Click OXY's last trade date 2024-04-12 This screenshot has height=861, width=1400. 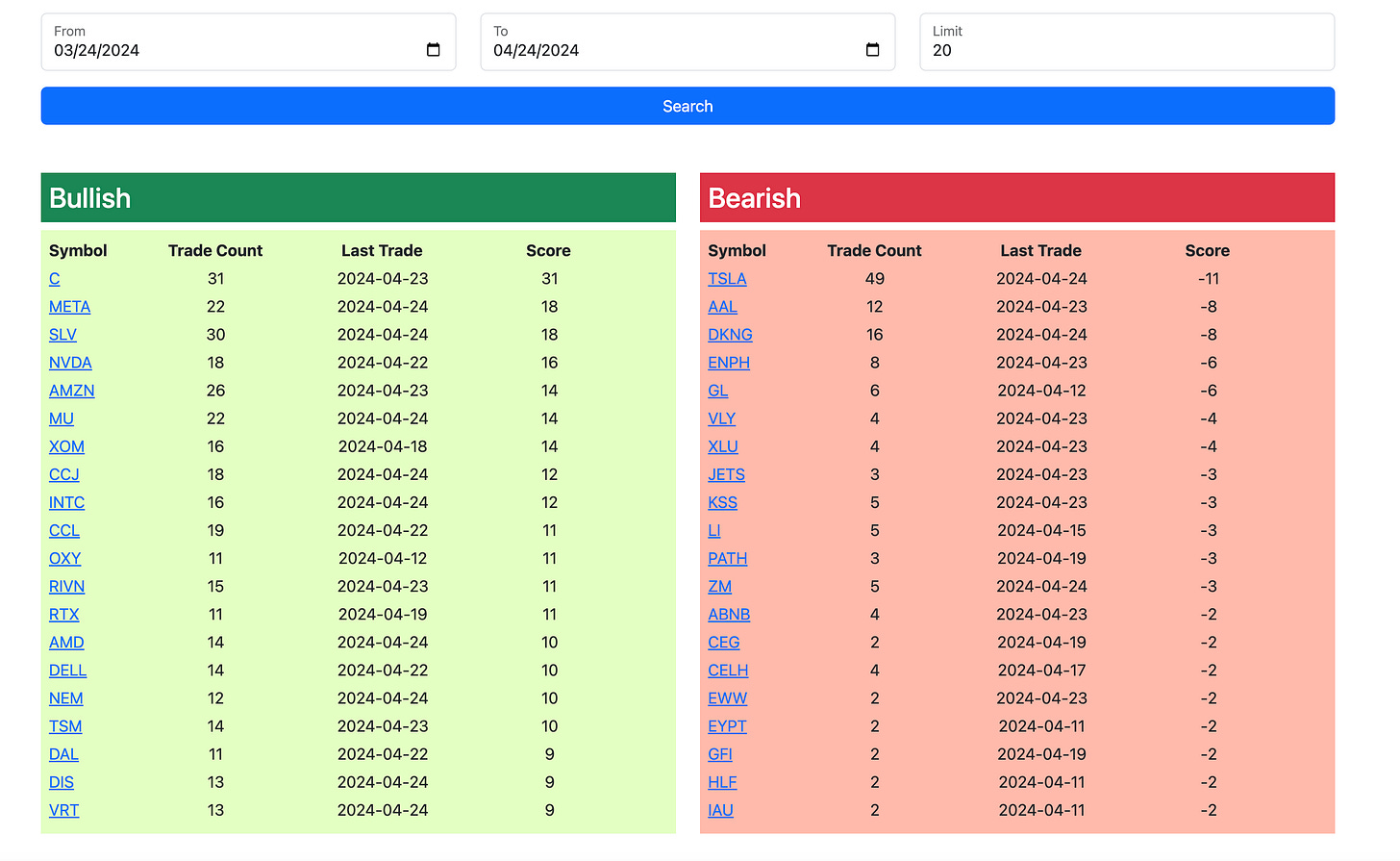[x=383, y=558]
